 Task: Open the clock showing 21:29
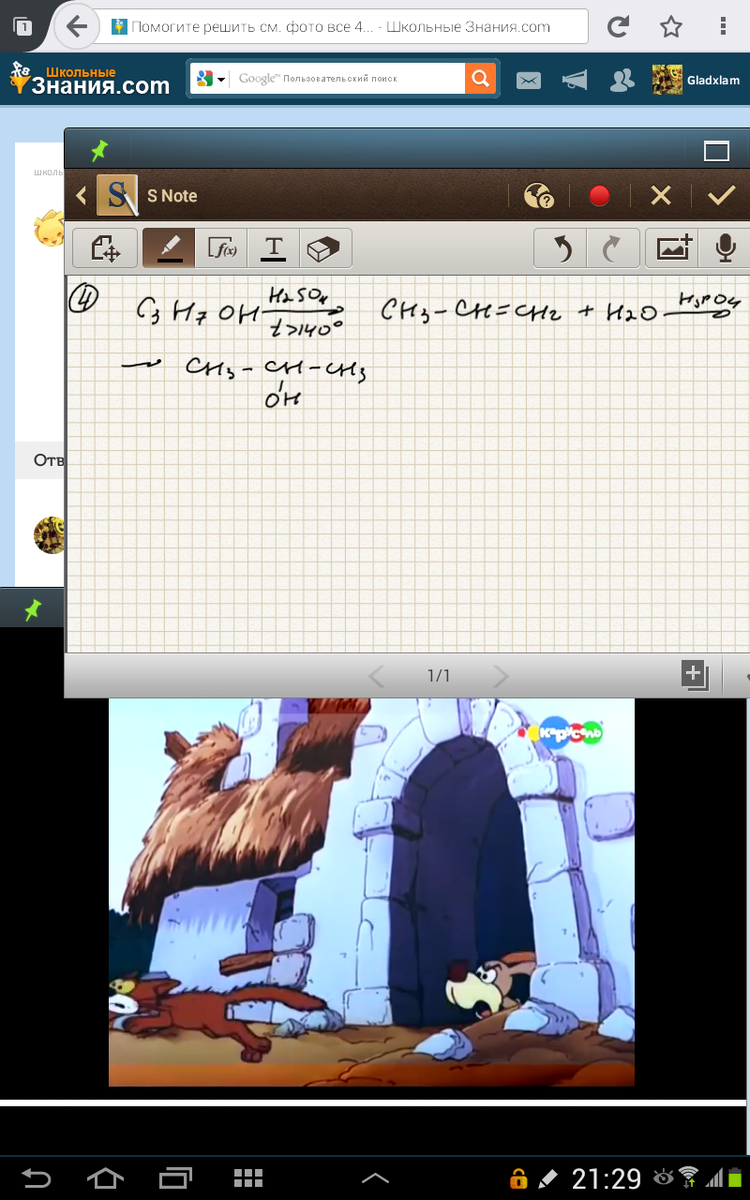[606, 1177]
